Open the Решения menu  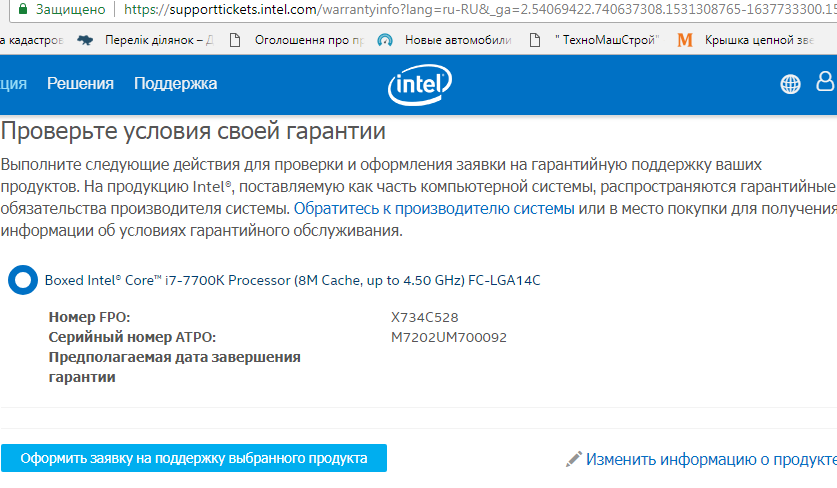click(80, 84)
